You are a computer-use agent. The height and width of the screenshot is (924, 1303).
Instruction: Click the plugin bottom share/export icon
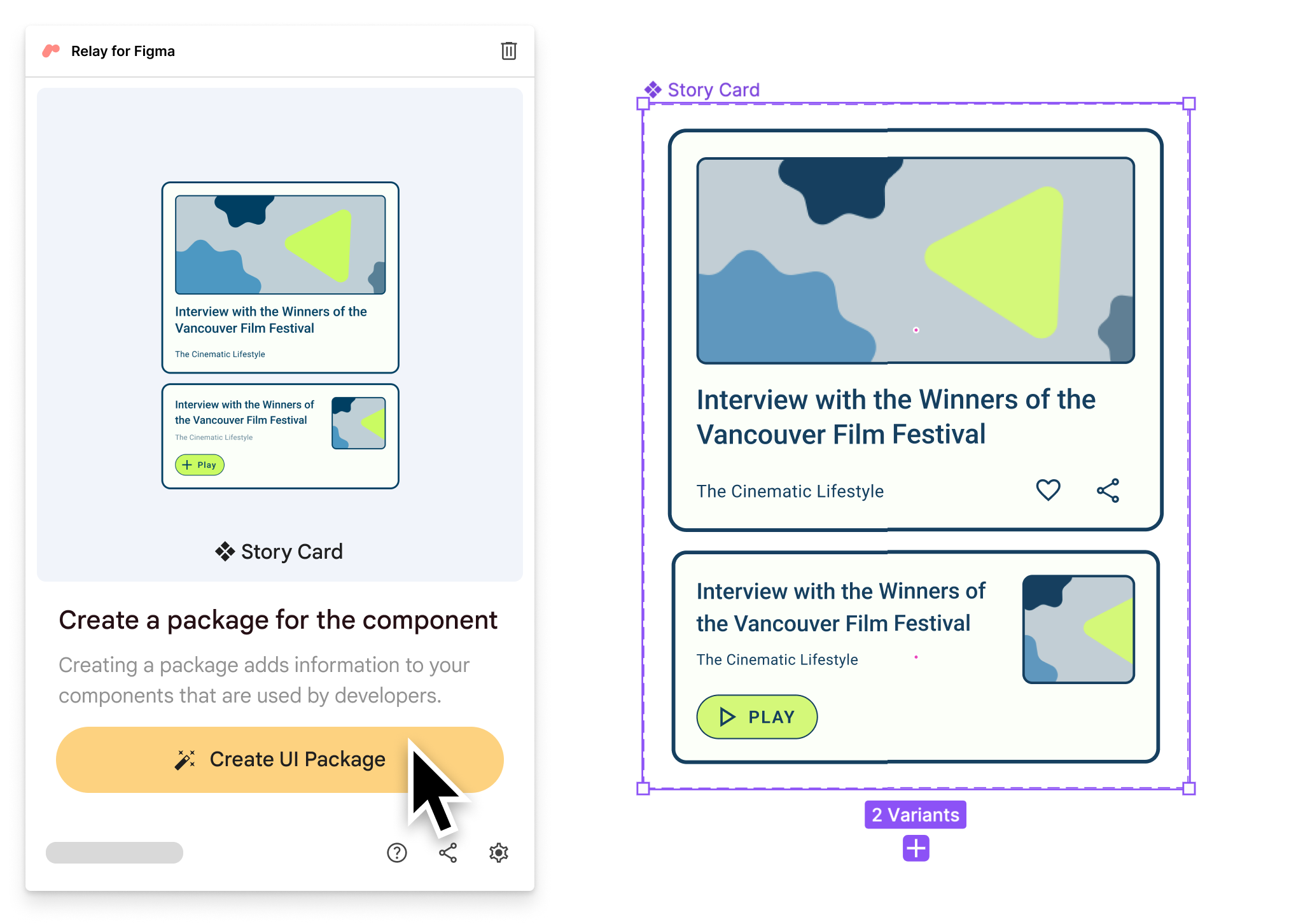coord(446,853)
